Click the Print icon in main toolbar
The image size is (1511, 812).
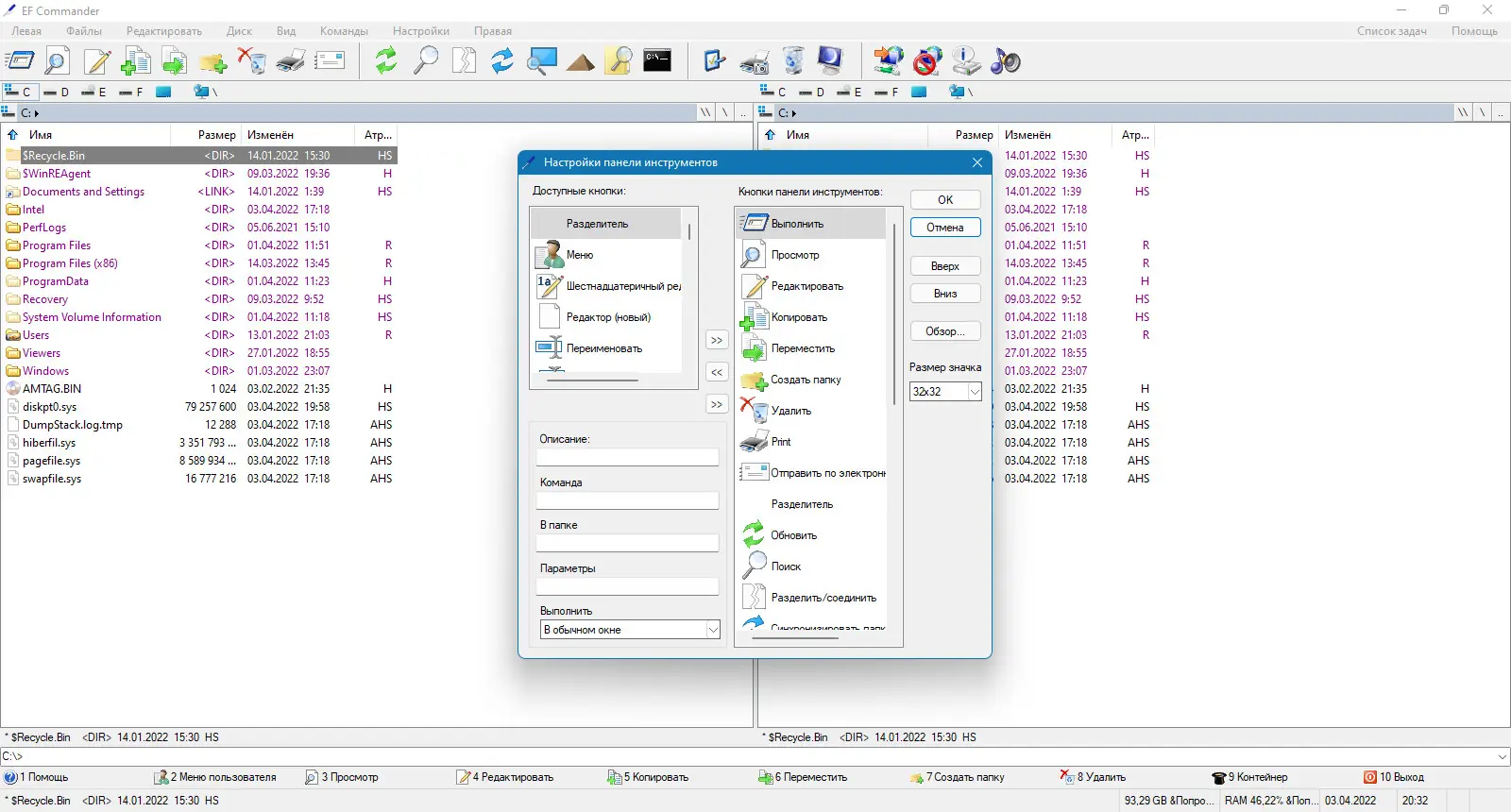291,61
